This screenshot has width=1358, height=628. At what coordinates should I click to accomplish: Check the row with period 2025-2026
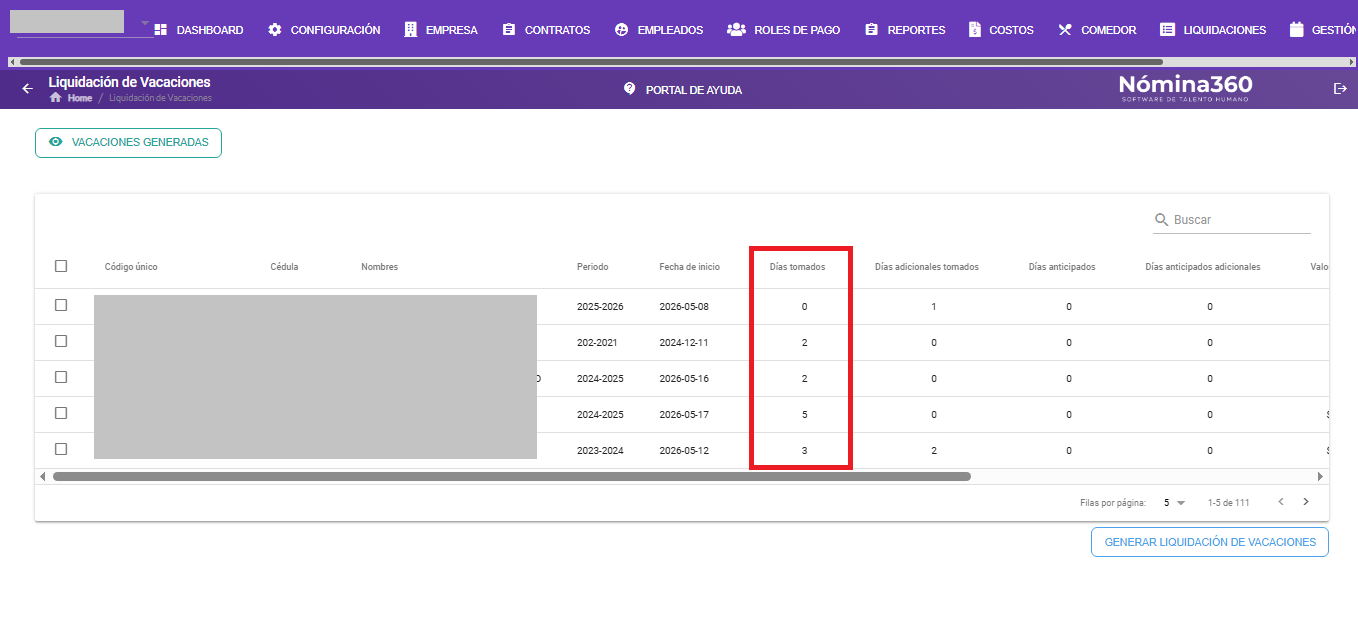tap(61, 305)
